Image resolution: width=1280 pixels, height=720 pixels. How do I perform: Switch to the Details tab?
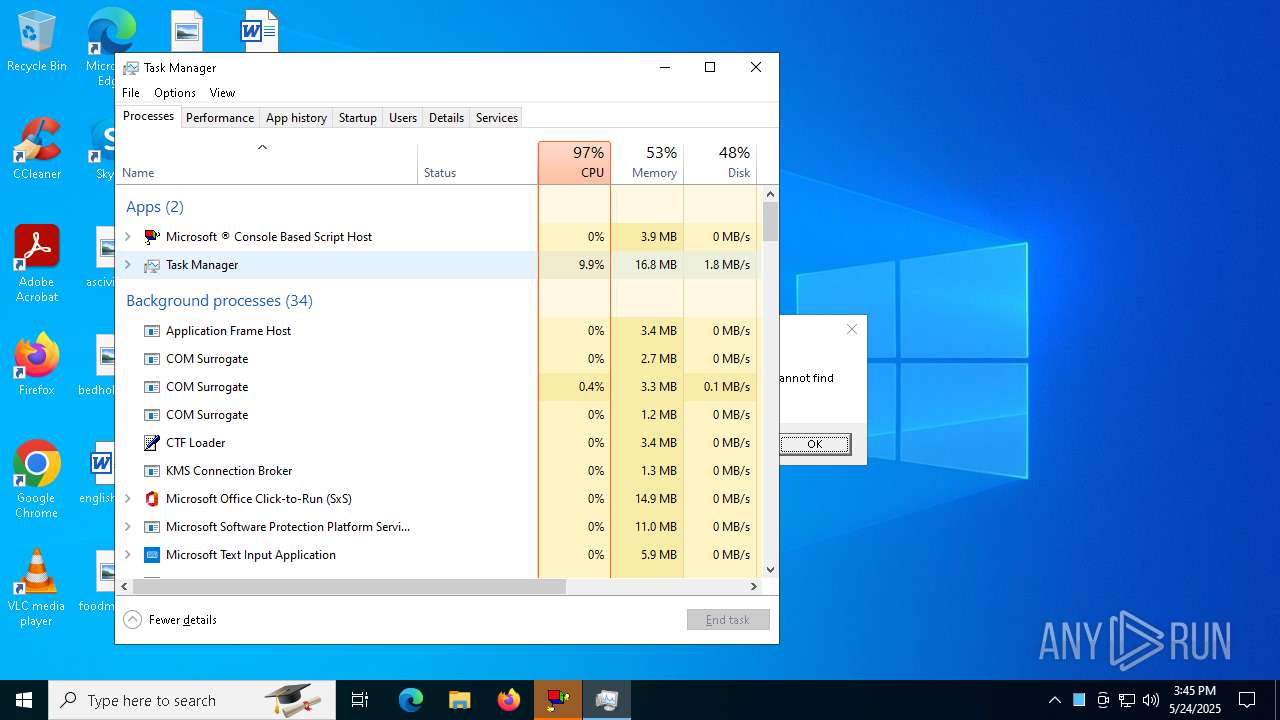coord(446,118)
